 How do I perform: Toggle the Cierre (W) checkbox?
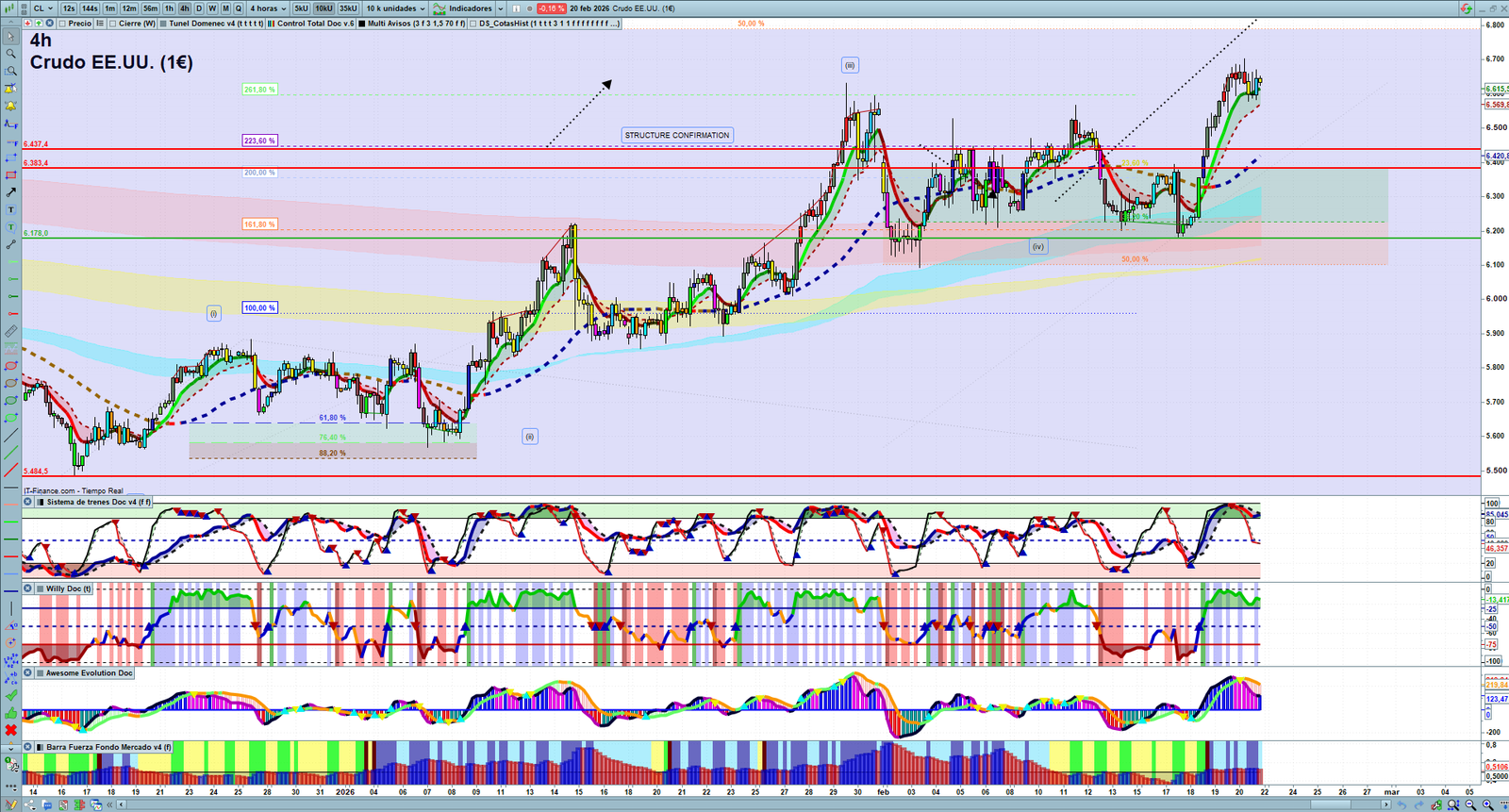coord(113,23)
